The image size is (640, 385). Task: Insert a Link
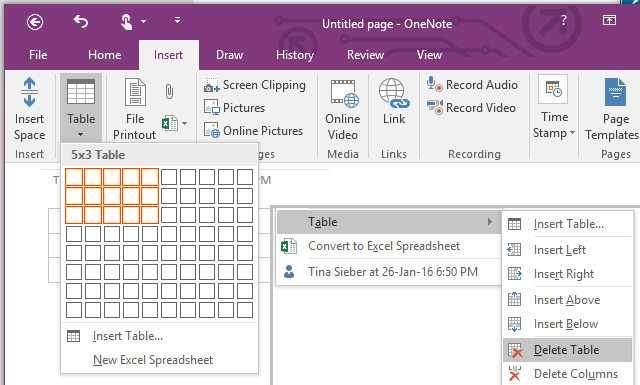[x=393, y=102]
